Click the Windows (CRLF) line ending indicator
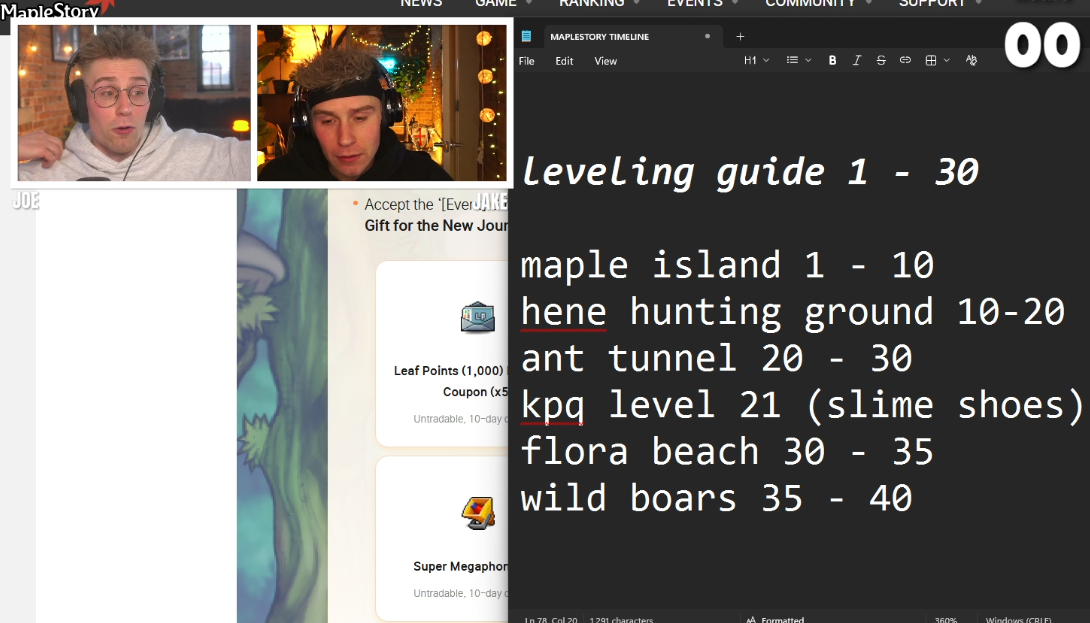 click(x=1018, y=619)
